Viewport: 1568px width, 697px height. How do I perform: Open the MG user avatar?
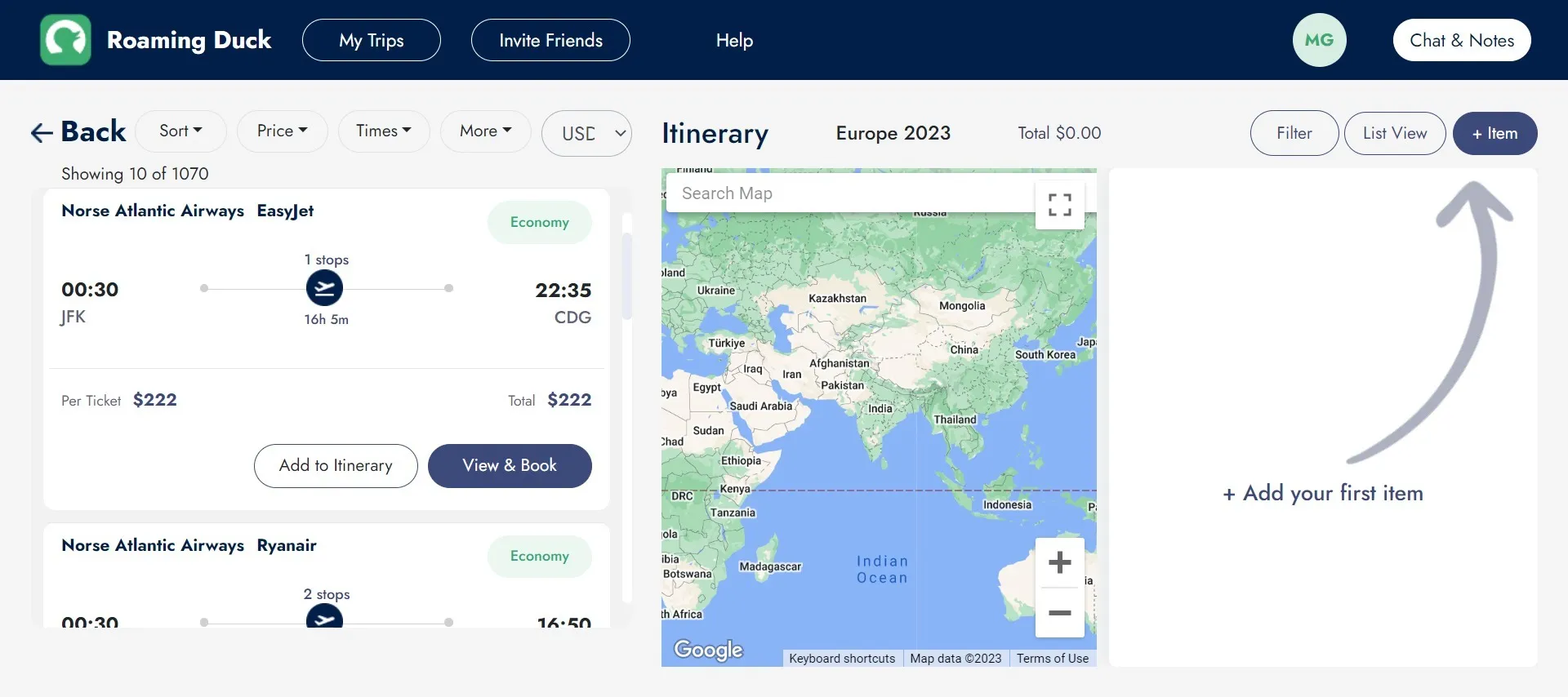click(x=1319, y=40)
